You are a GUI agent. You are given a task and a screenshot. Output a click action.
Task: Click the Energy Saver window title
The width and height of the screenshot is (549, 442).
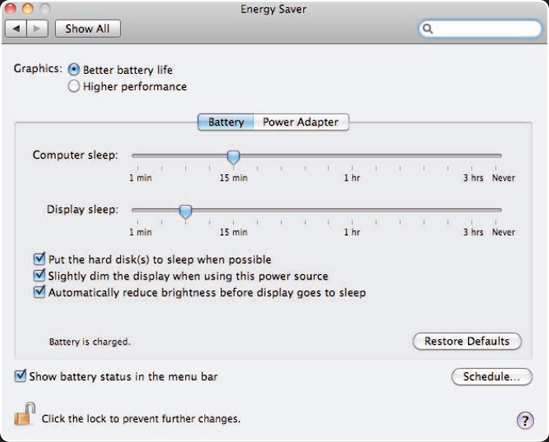(273, 9)
